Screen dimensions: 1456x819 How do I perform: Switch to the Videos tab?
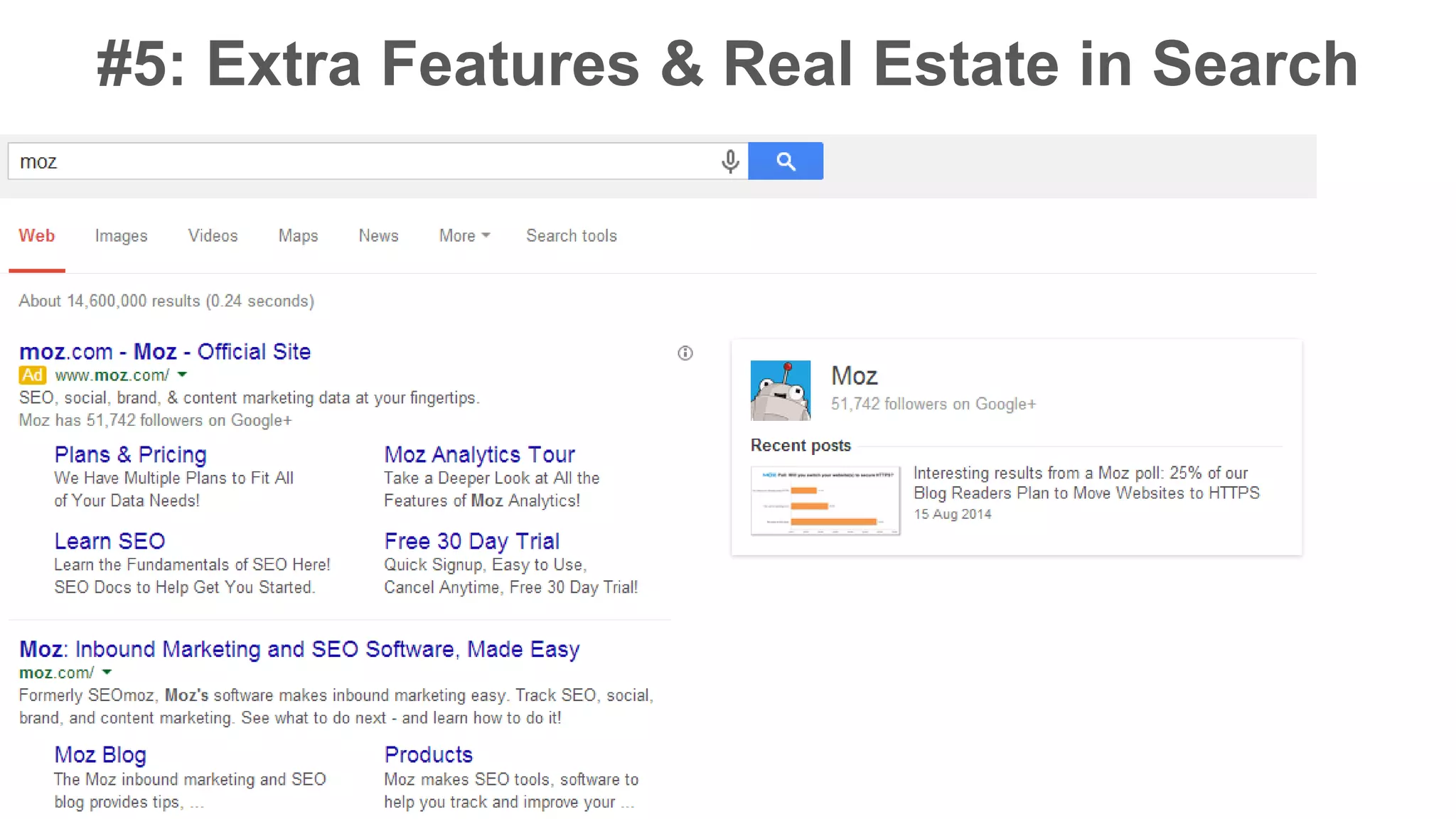tap(213, 236)
